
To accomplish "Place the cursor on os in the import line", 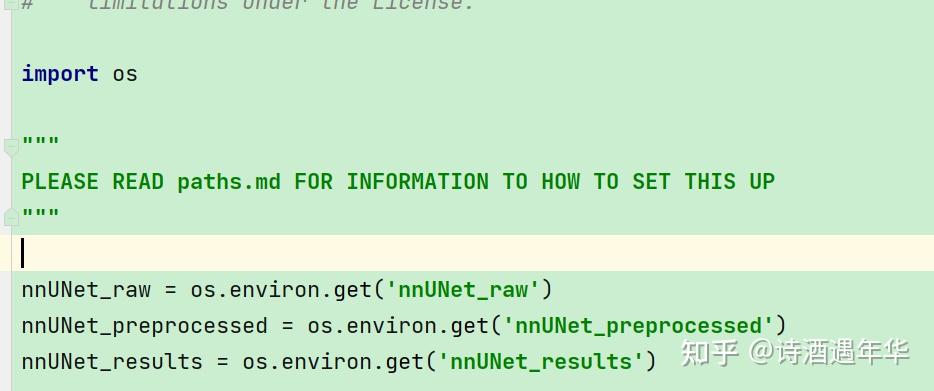I will pos(125,75).
